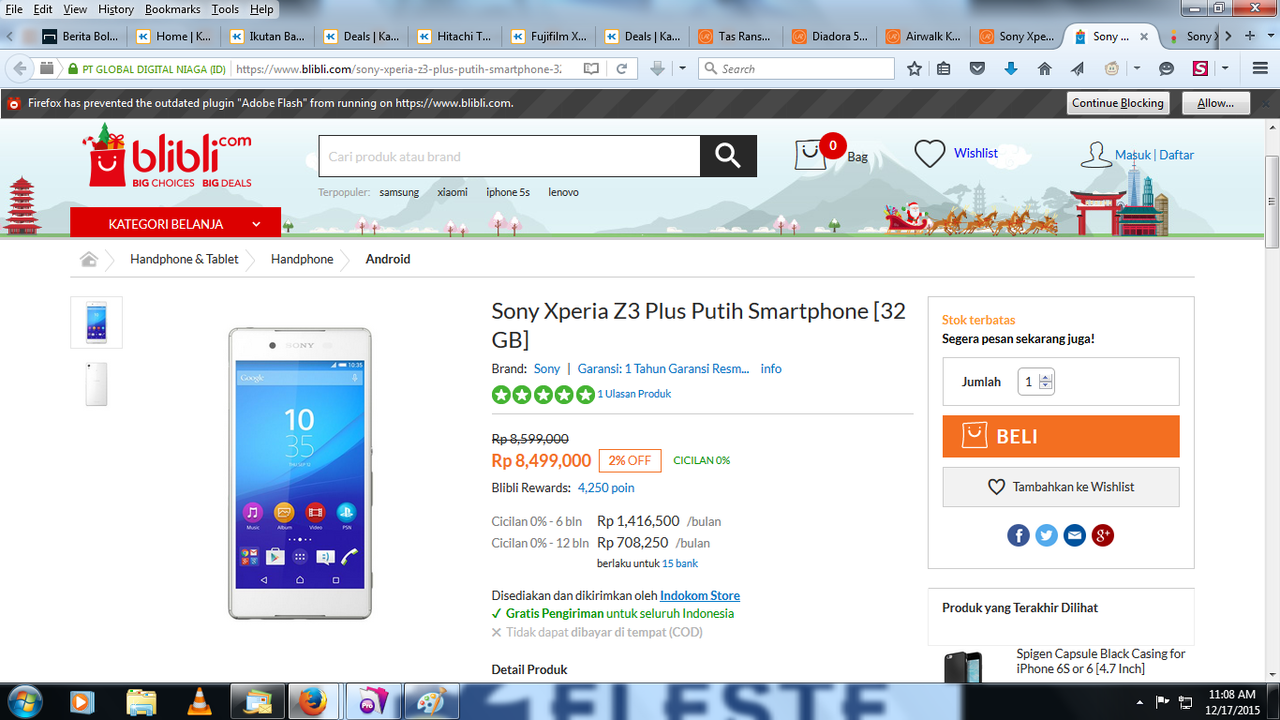This screenshot has height=720, width=1280.
Task: Click popular search term xiaomi
Action: coord(452,192)
